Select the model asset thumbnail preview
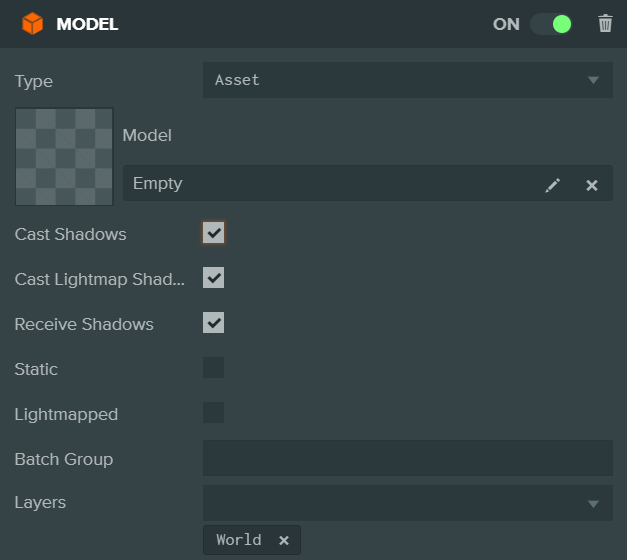This screenshot has height=560, width=627. [x=64, y=156]
